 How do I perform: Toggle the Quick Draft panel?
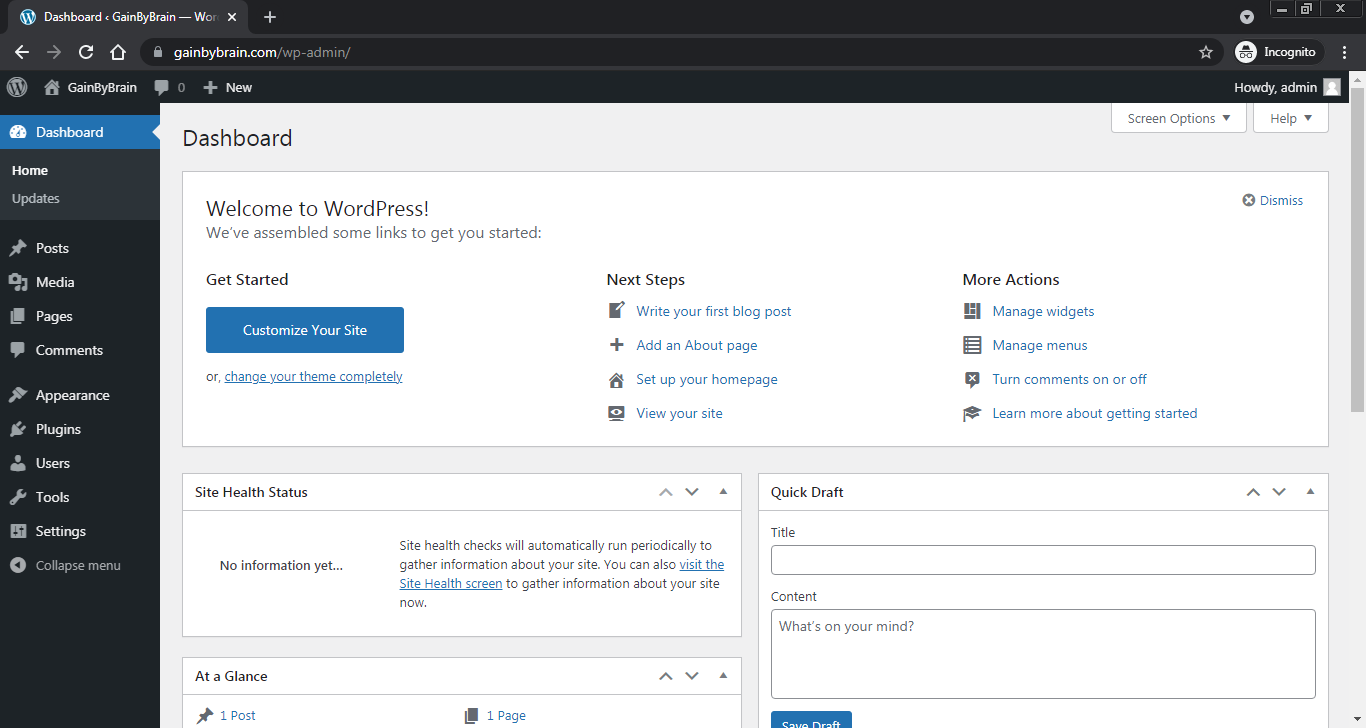pos(1310,492)
